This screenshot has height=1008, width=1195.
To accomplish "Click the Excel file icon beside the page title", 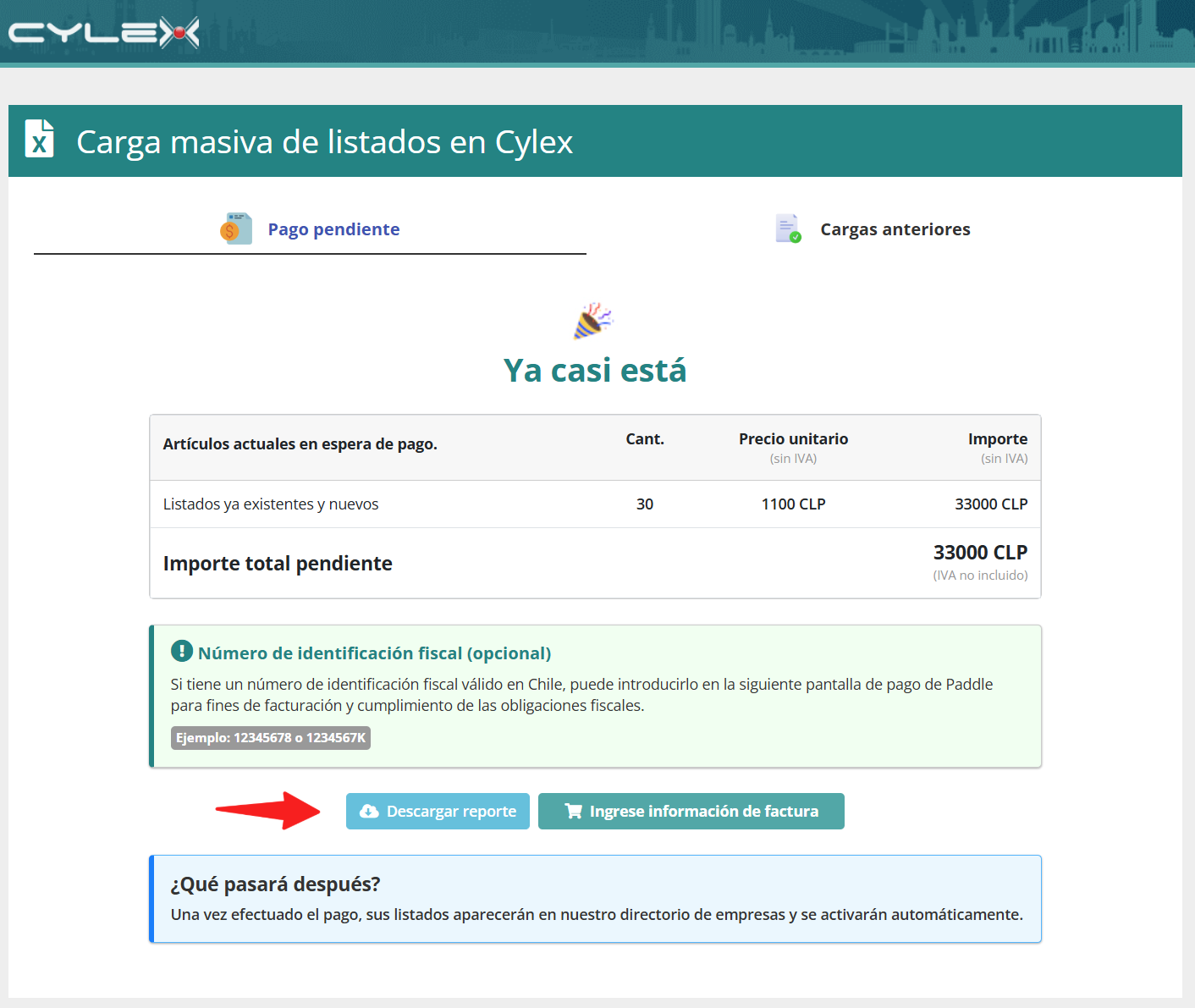I will tap(39, 139).
